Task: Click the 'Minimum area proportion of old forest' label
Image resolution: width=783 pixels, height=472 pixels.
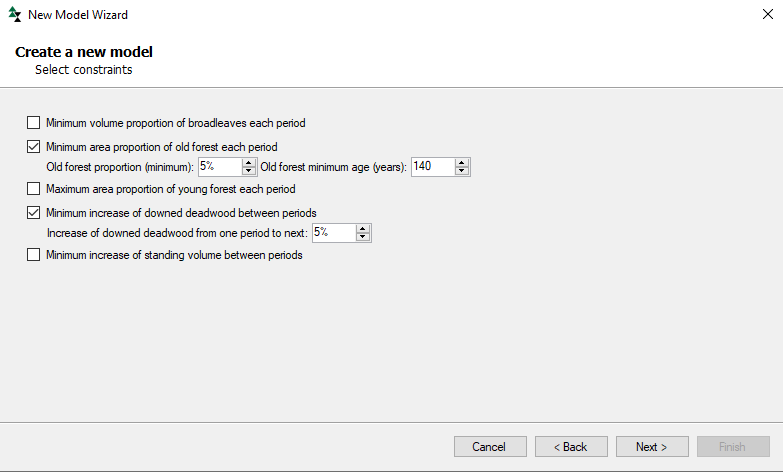Action: (162, 147)
